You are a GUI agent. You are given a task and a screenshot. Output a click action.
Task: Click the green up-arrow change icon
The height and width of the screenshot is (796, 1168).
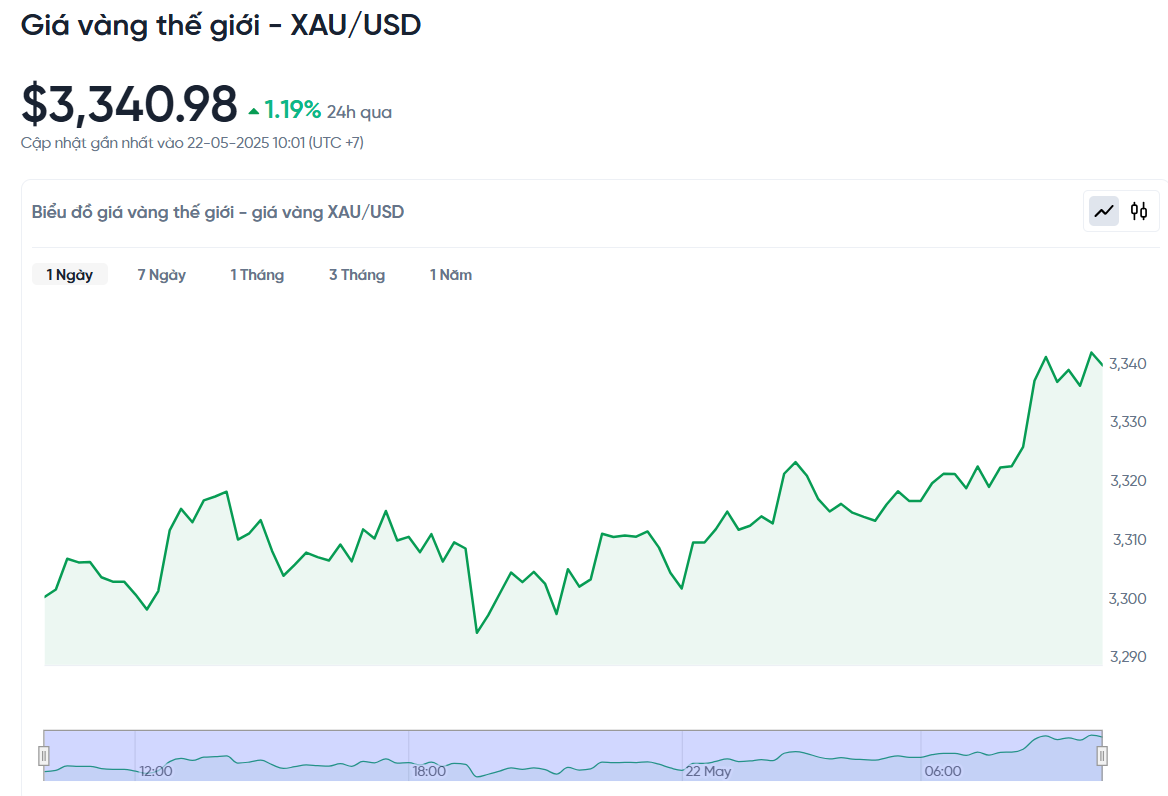pos(254,112)
